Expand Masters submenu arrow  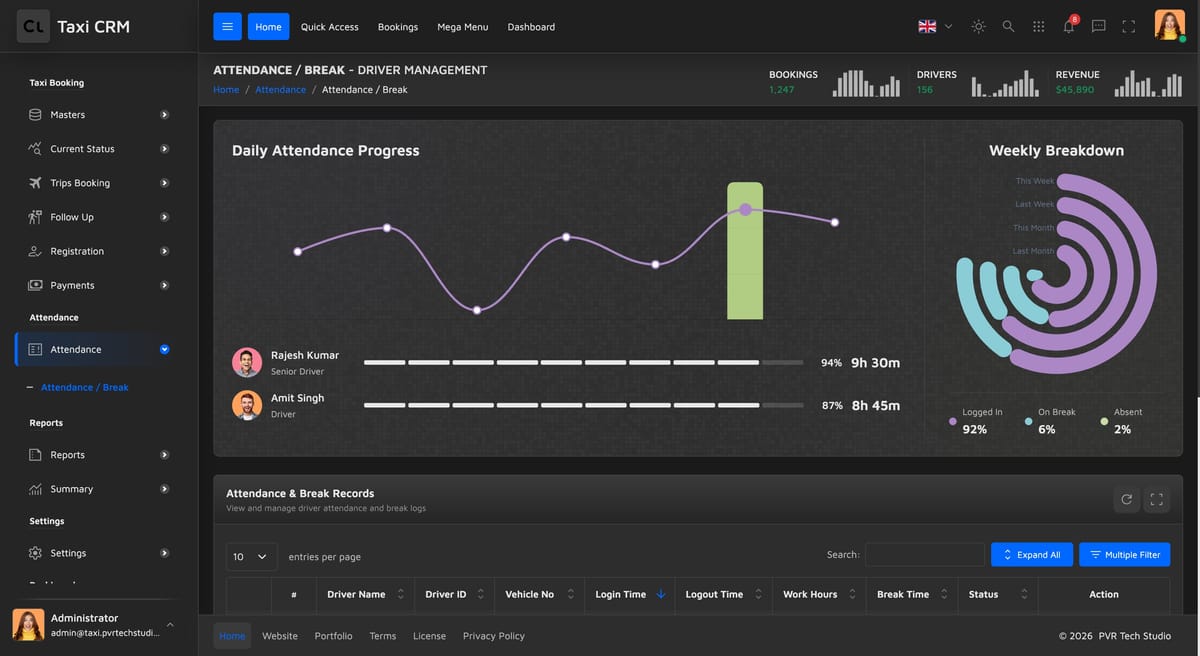coord(165,115)
